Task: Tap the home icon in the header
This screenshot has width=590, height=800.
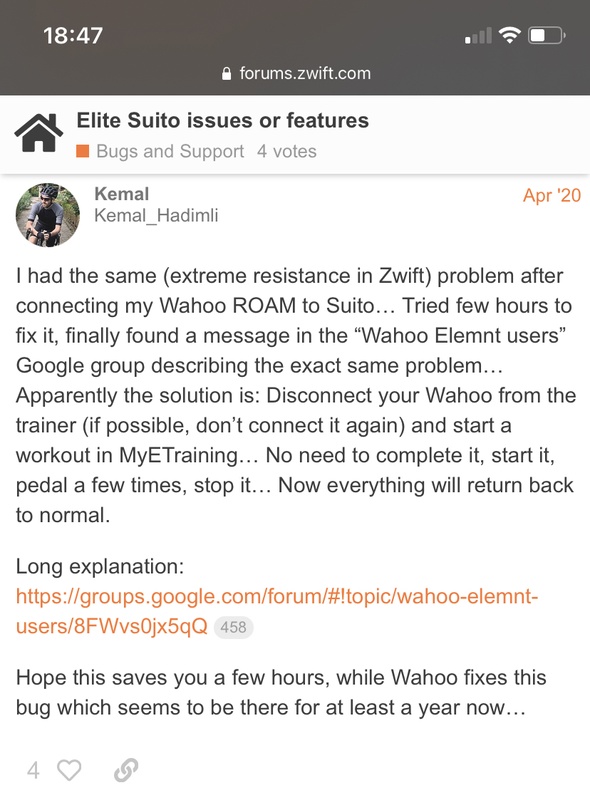Action: pyautogui.click(x=39, y=133)
